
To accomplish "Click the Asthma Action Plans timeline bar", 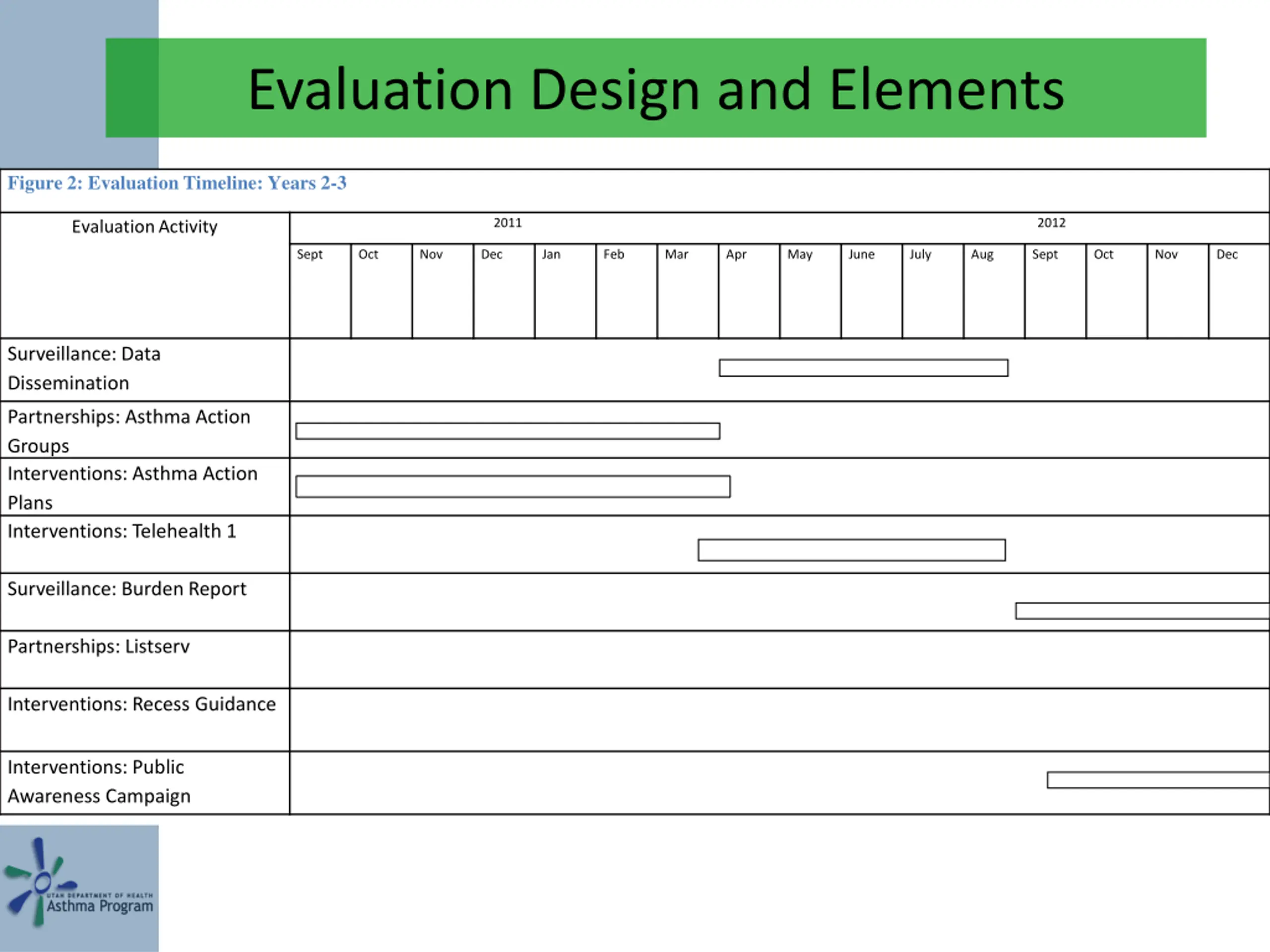I will click(x=512, y=486).
